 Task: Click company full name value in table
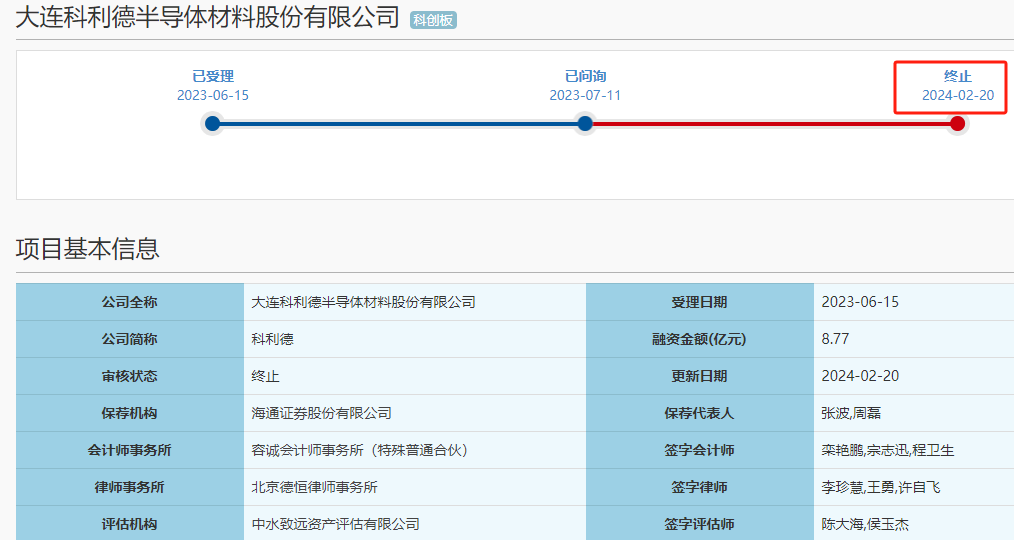pyautogui.click(x=363, y=302)
